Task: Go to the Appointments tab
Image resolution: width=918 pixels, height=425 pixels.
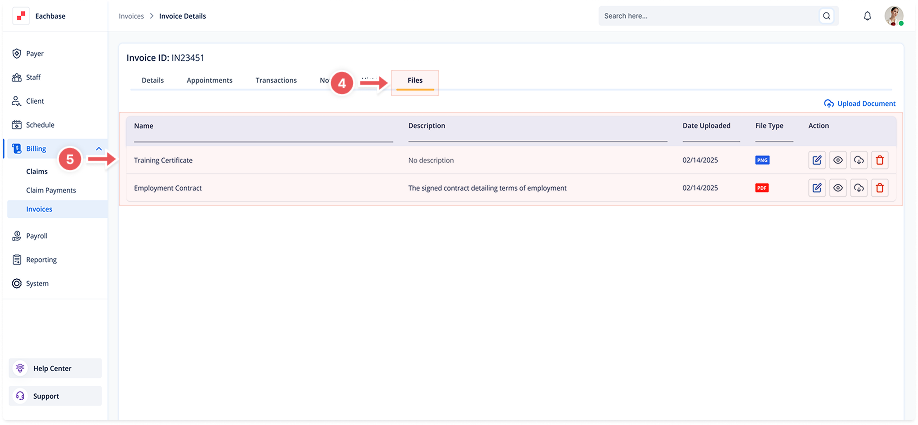Action: tap(210, 80)
